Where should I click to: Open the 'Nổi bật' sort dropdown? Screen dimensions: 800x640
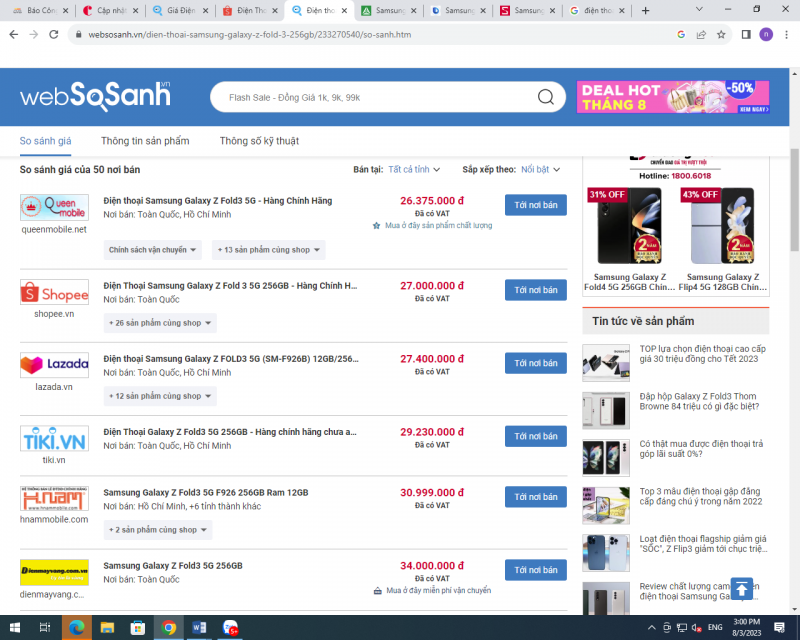tap(540, 170)
